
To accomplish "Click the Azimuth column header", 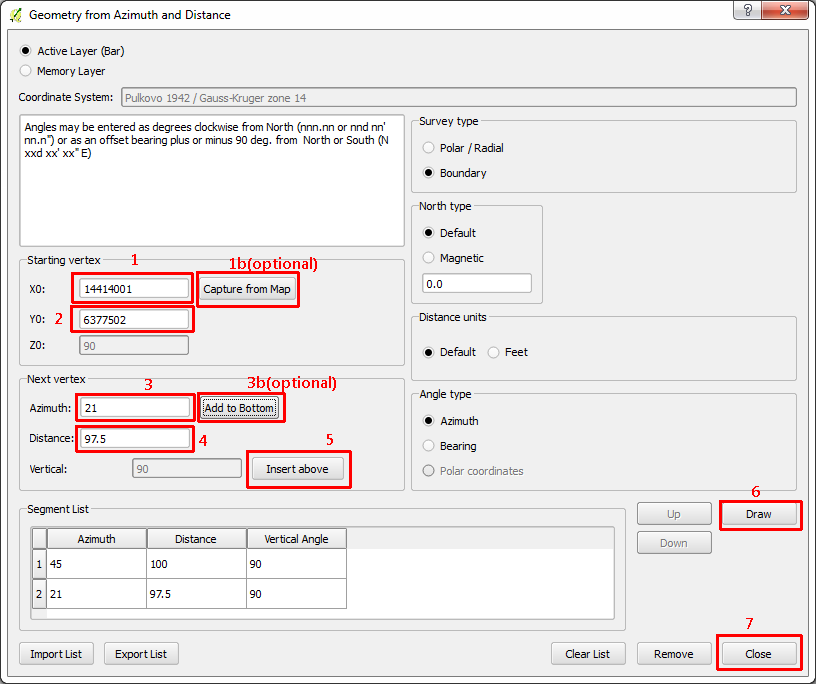I will click(97, 539).
